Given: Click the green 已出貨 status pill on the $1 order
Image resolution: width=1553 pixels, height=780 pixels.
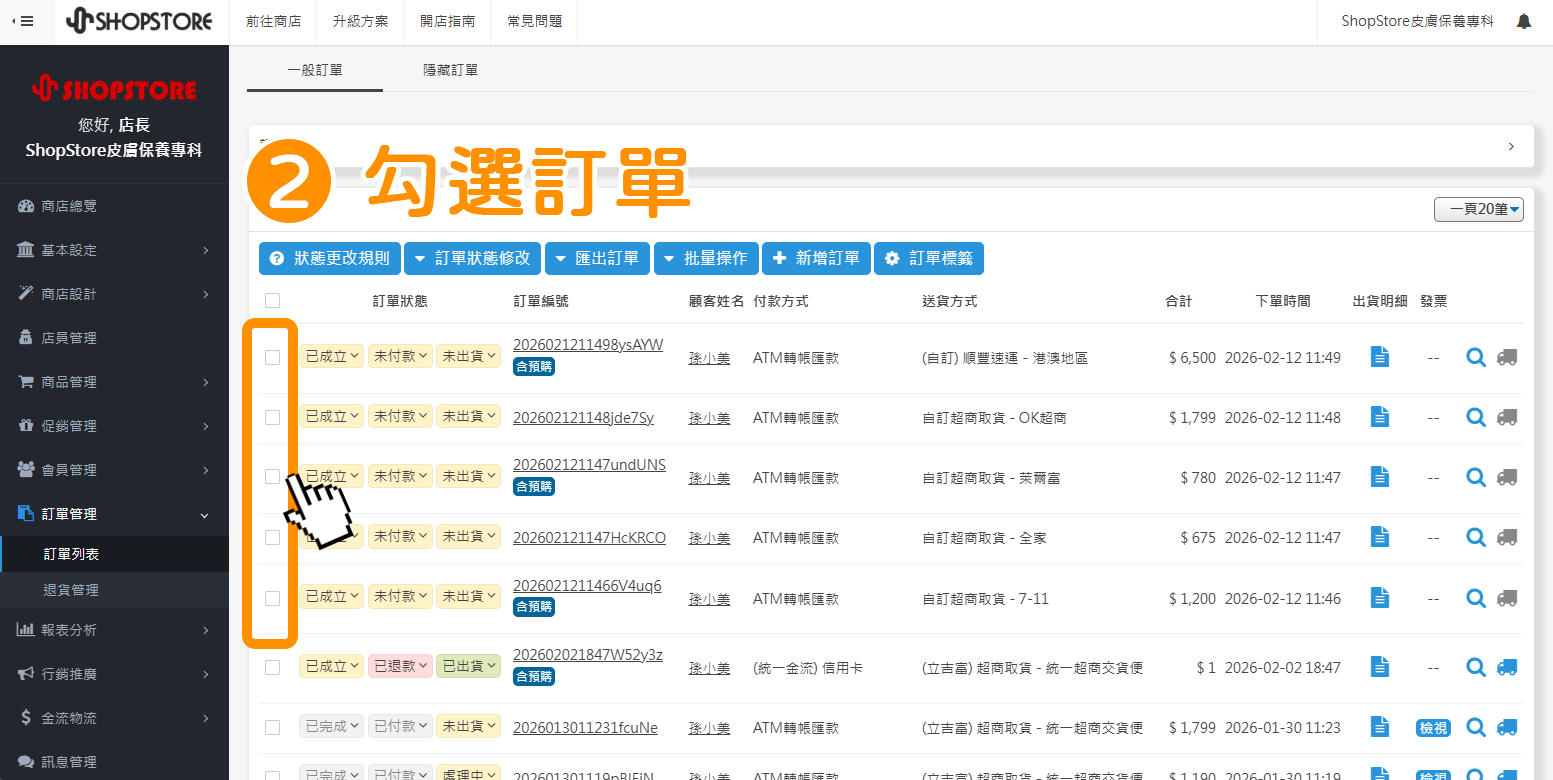Looking at the screenshot, I should point(468,666).
